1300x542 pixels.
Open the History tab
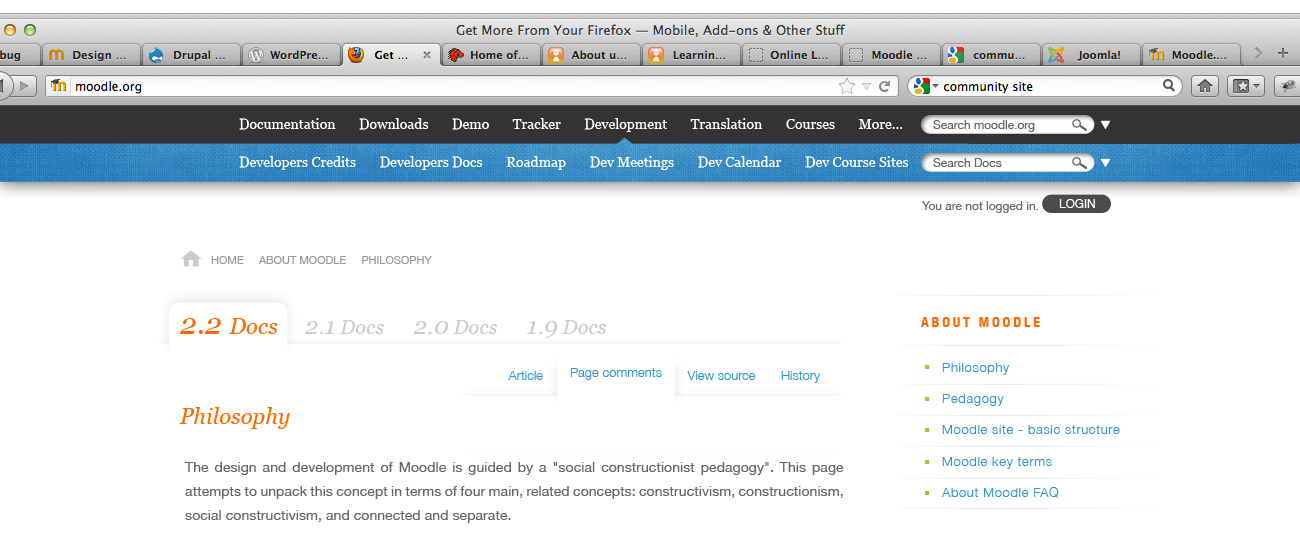(x=800, y=376)
